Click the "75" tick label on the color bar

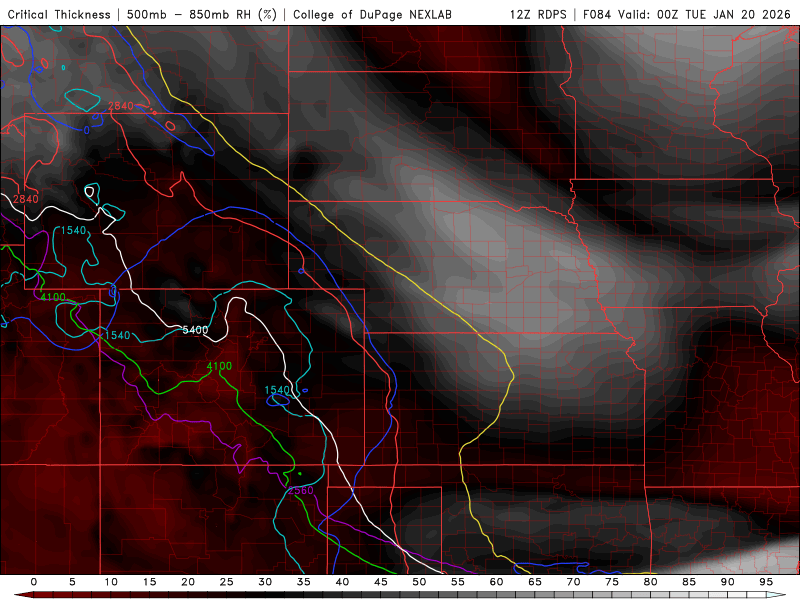pos(612,582)
